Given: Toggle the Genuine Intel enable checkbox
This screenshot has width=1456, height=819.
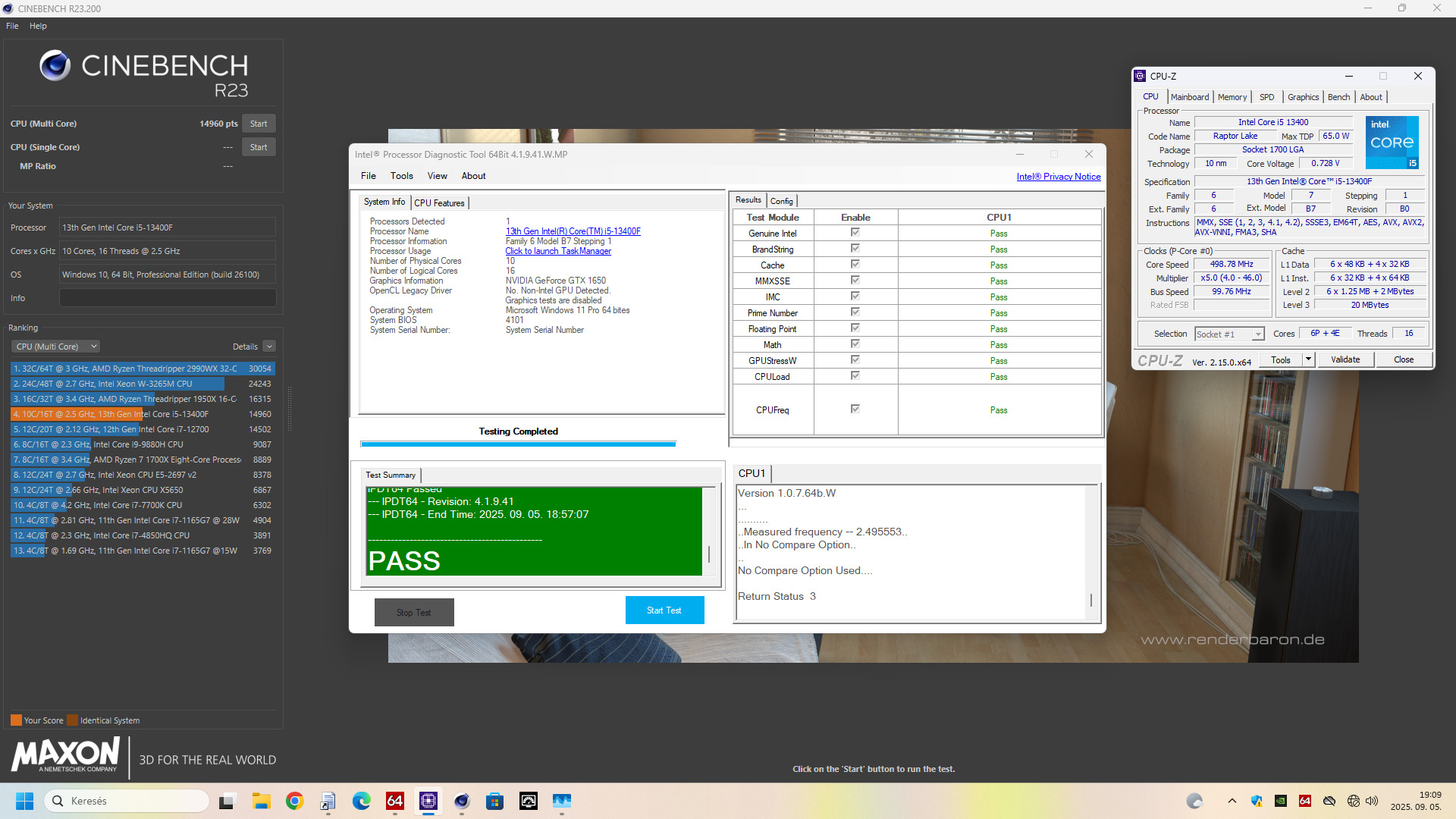Looking at the screenshot, I should pyautogui.click(x=855, y=233).
